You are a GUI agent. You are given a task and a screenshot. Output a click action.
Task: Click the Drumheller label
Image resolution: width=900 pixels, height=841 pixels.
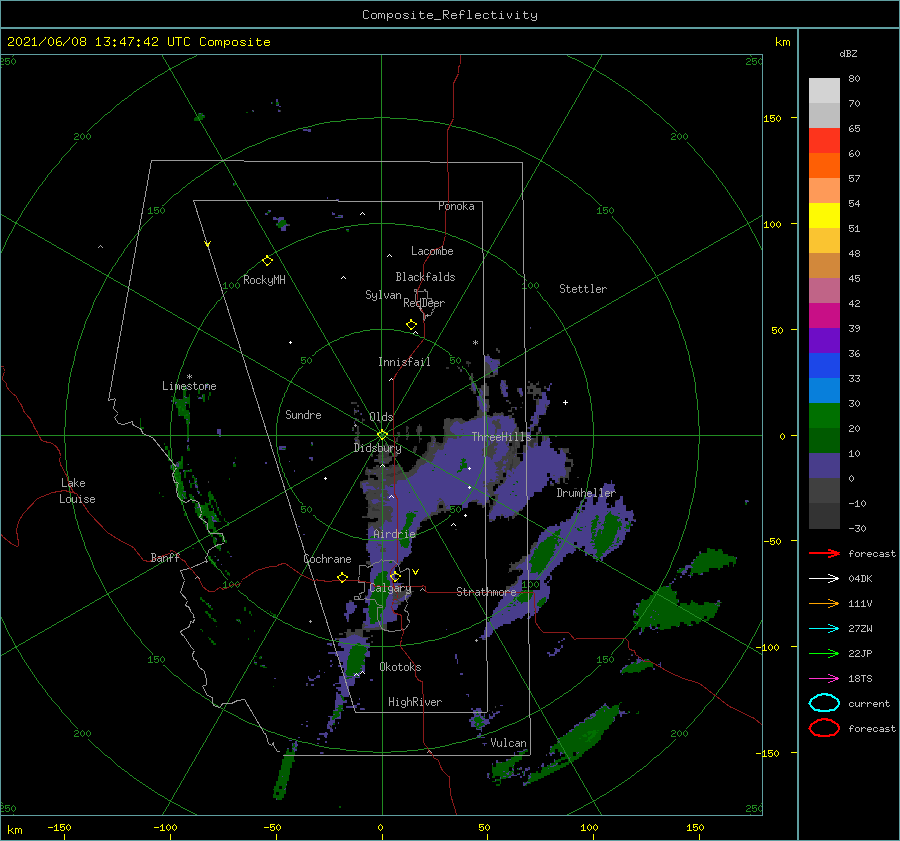click(x=585, y=493)
